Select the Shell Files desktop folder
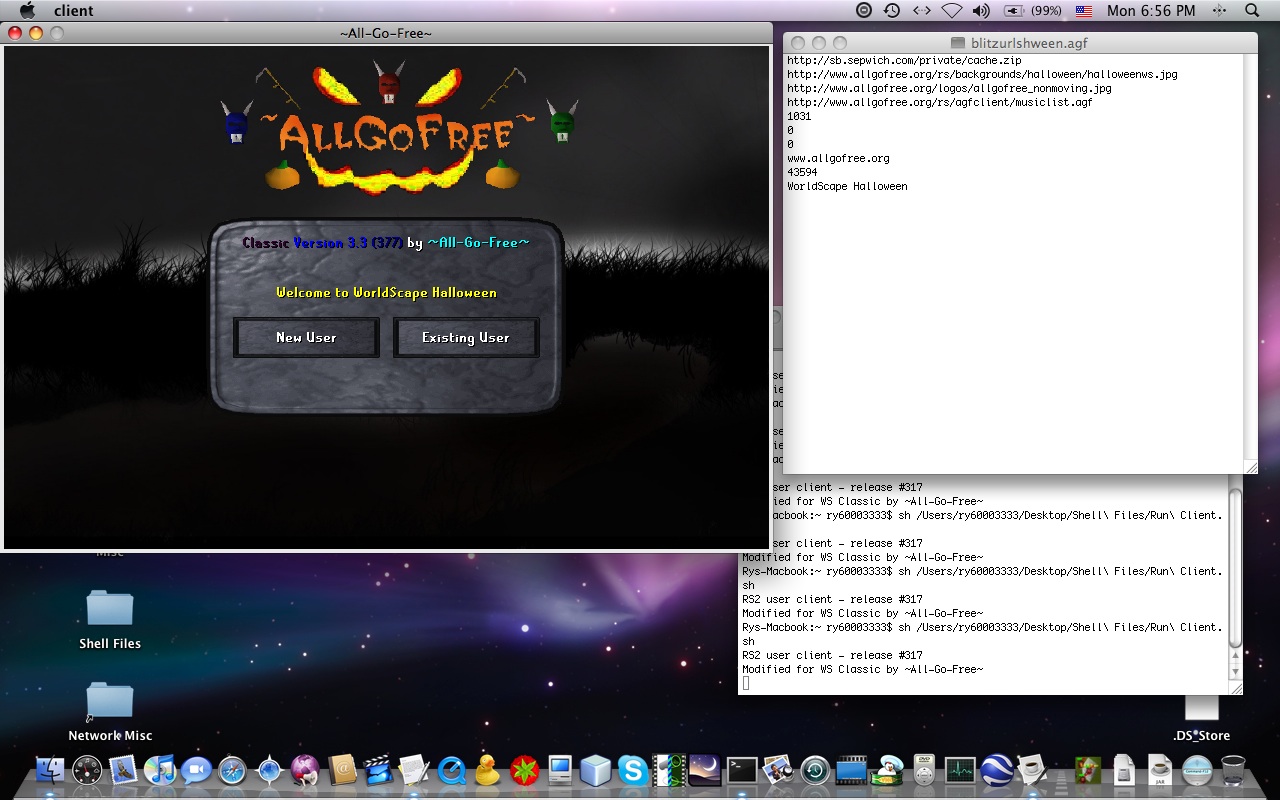Viewport: 1280px width, 800px height. (110, 620)
